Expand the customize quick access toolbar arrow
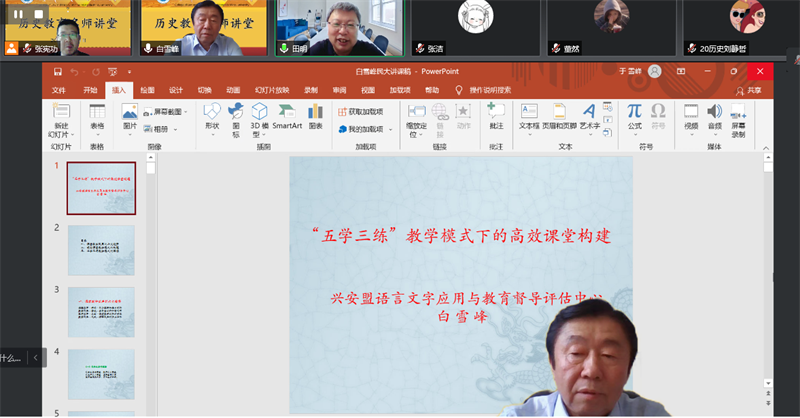Screen dimensions: 800x418 click(x=129, y=72)
